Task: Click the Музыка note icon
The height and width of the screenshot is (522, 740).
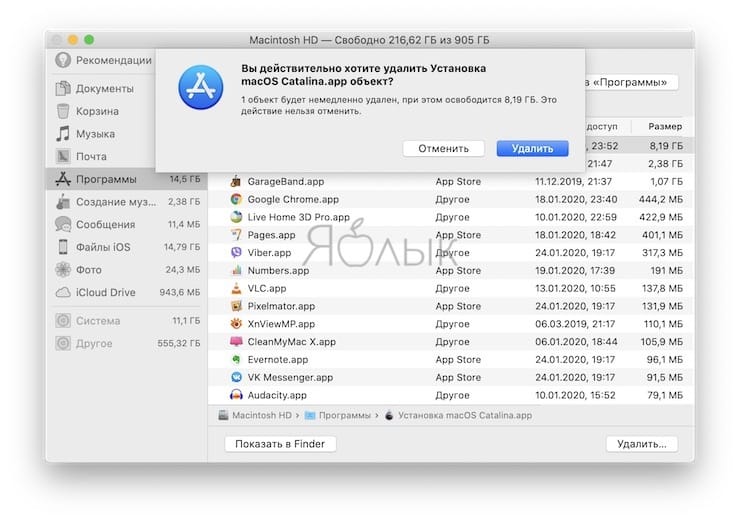Action: [63, 134]
